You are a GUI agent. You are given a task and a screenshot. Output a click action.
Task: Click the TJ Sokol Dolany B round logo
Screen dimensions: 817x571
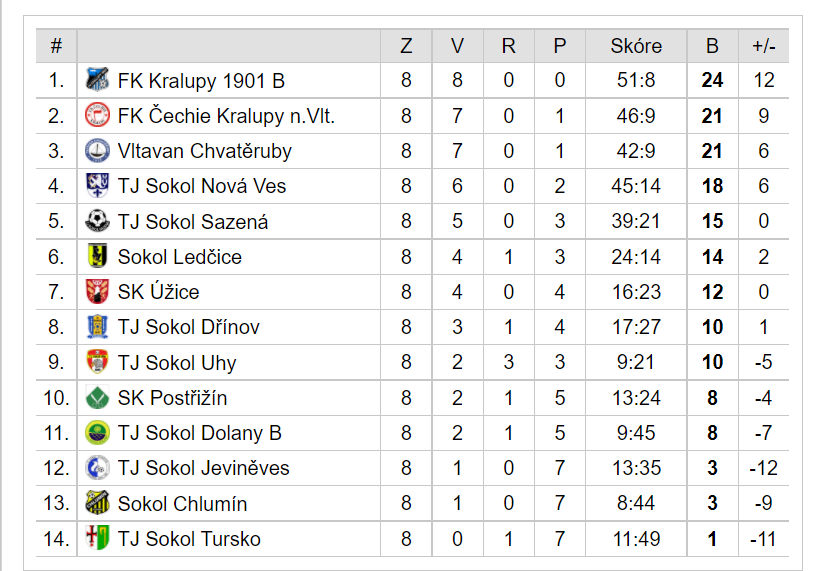(97, 433)
